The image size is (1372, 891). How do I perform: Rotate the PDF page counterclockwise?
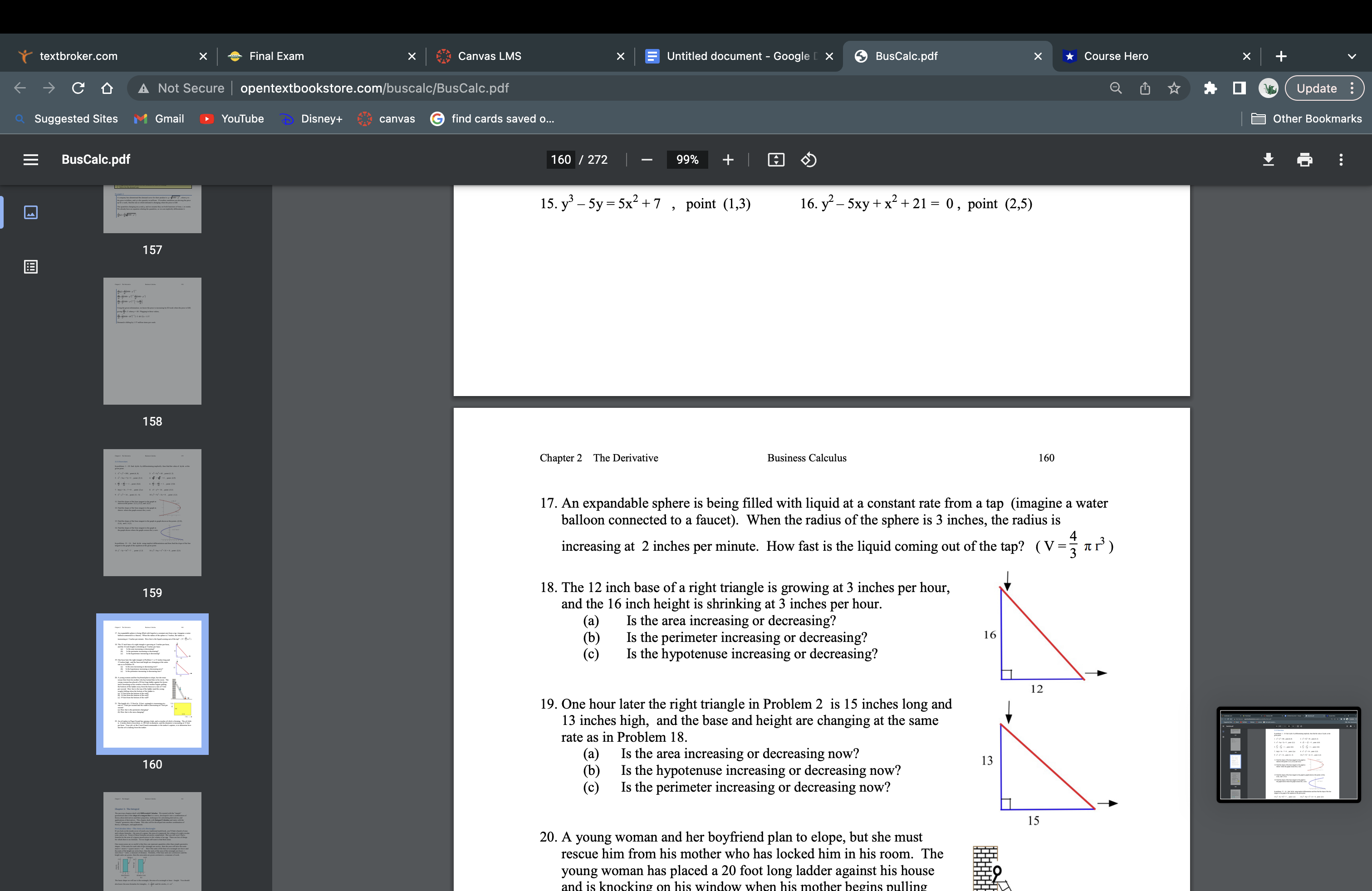click(x=808, y=160)
